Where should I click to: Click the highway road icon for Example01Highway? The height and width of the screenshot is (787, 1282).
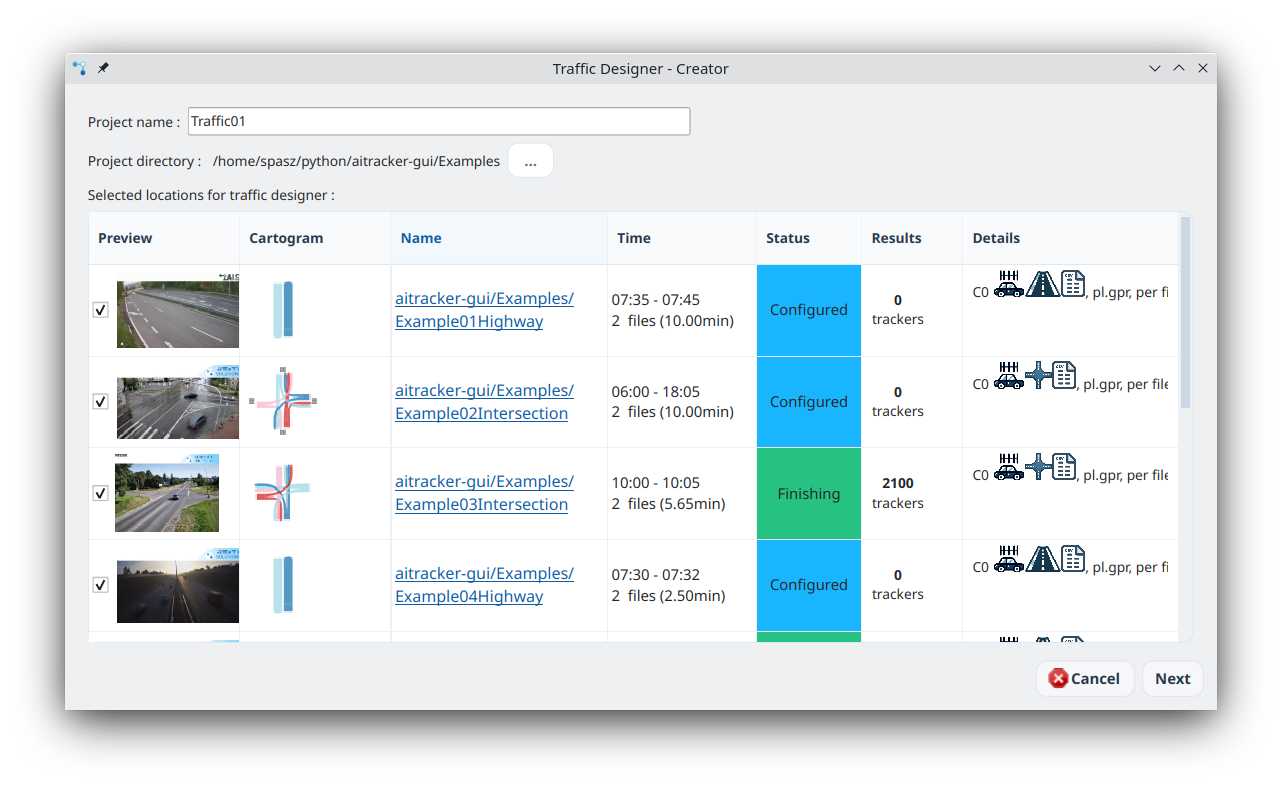coord(1042,283)
